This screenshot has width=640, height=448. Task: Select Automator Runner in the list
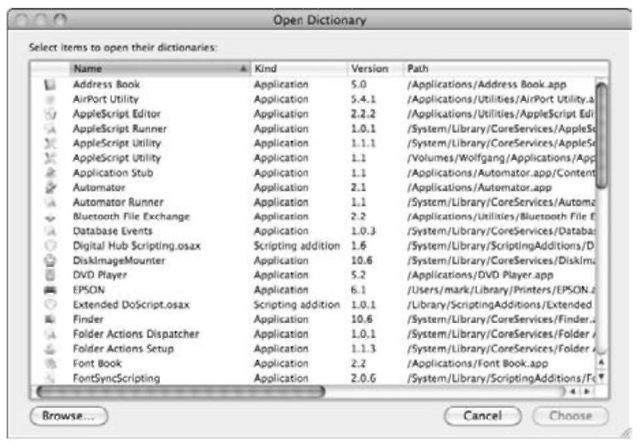click(118, 202)
